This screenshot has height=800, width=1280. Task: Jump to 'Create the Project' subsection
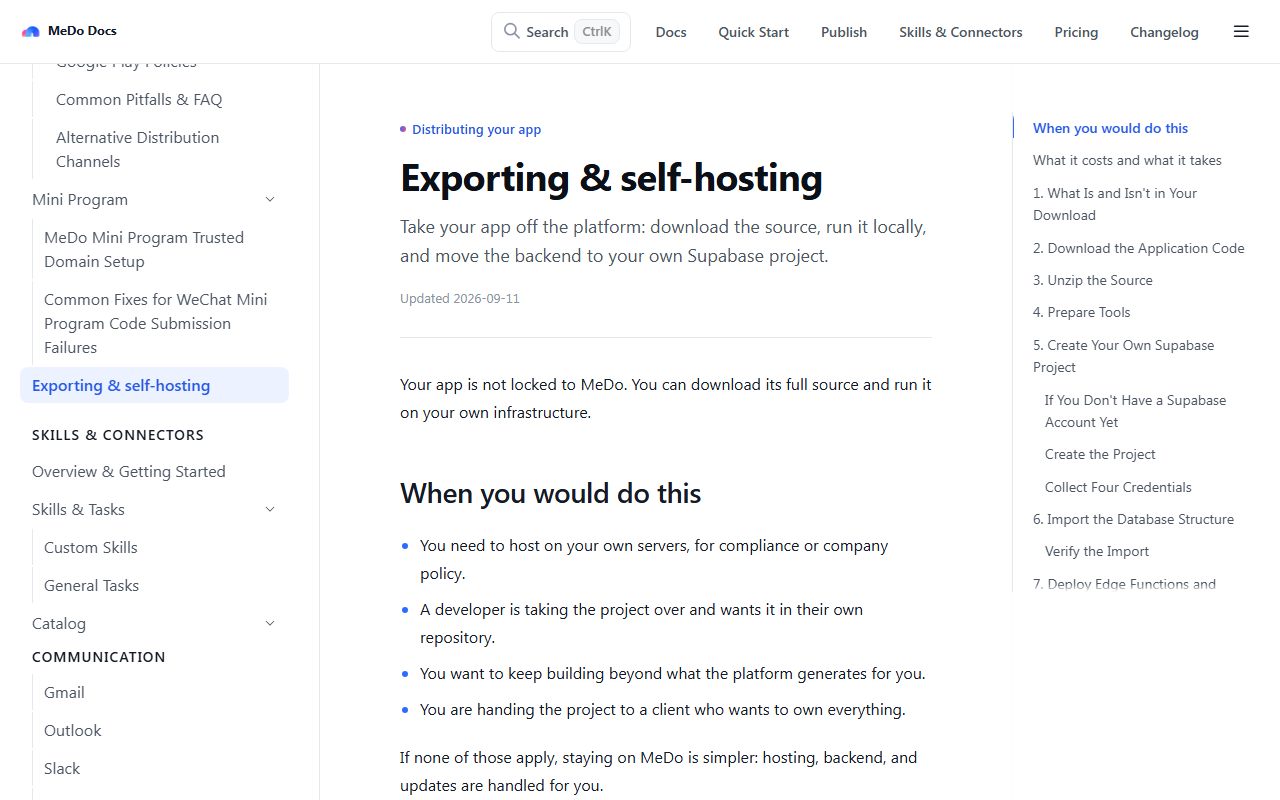coord(1100,454)
